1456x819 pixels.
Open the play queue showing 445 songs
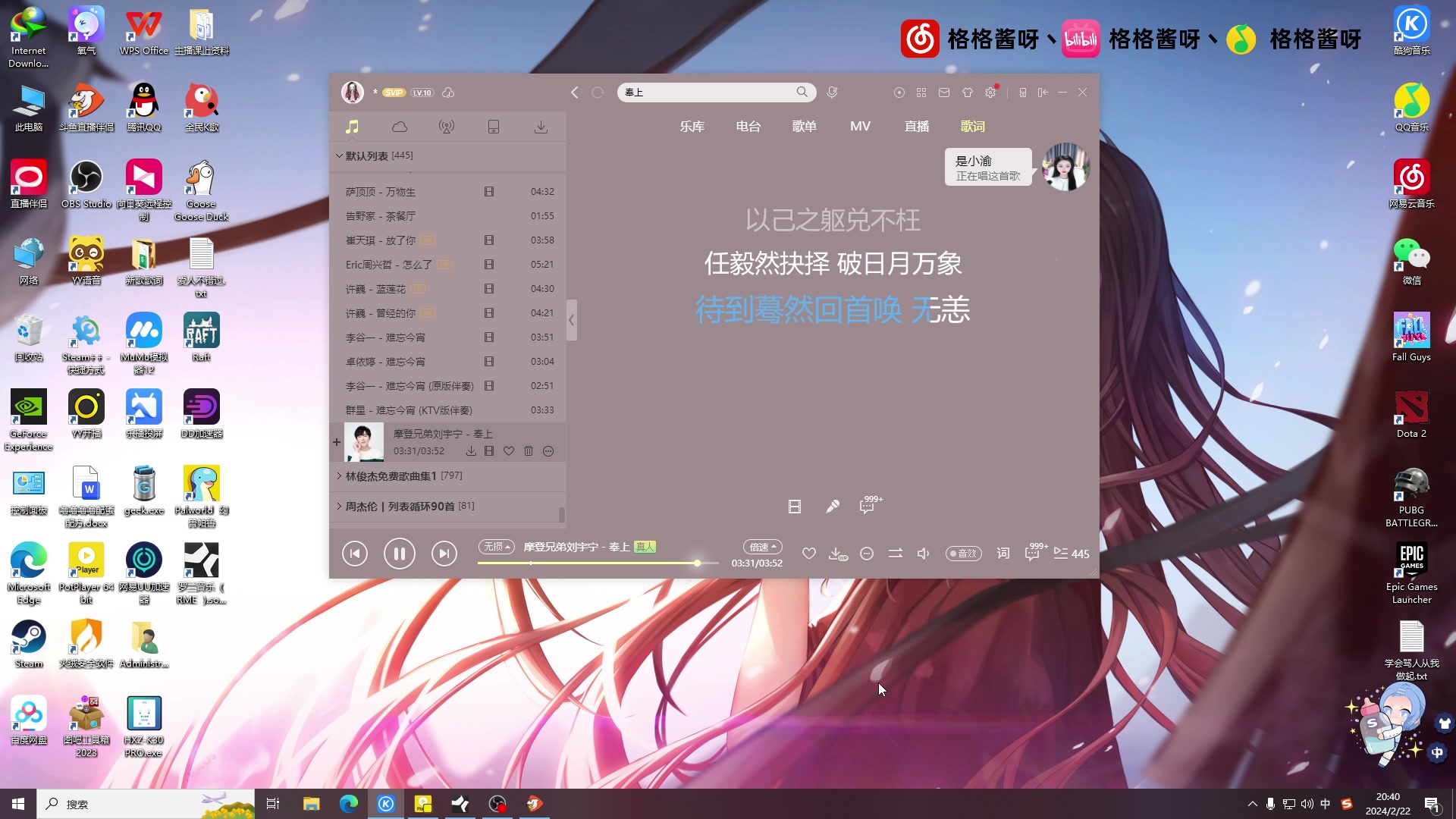coord(1072,554)
